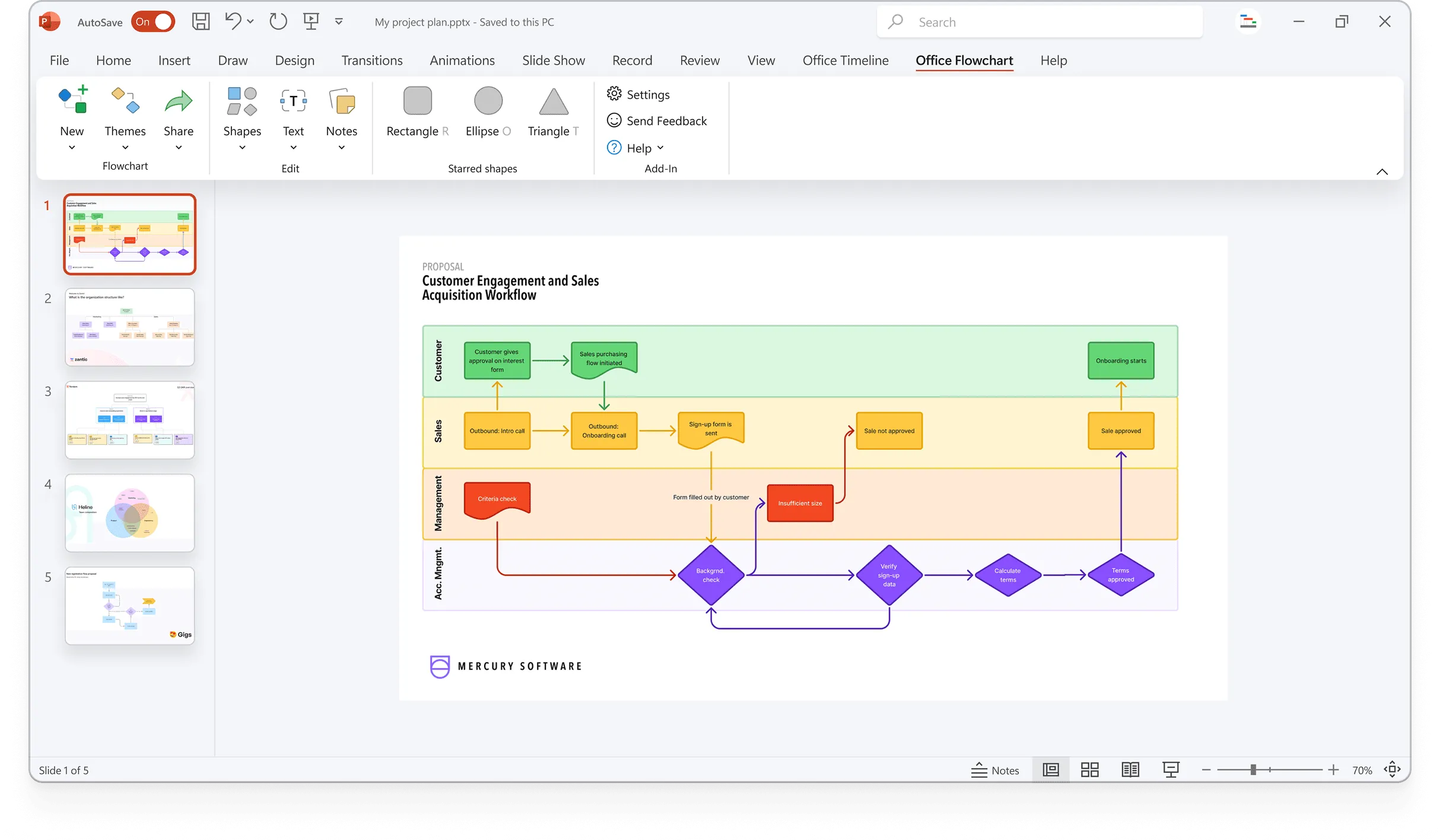This screenshot has height=840, width=1440.
Task: Open add-in Settings gear
Action: [614, 94]
